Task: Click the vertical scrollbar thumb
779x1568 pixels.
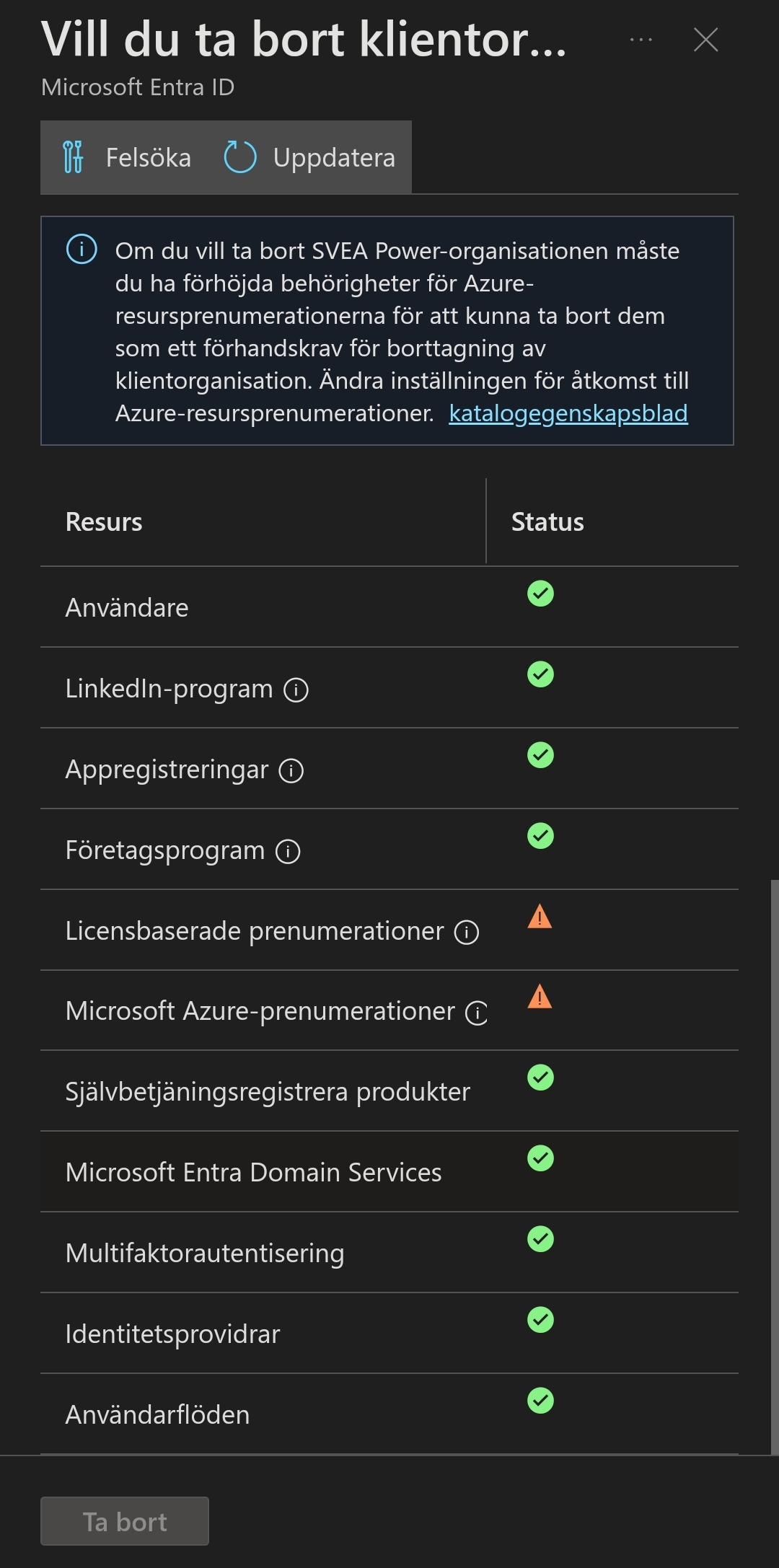Action: [x=775, y=1167]
